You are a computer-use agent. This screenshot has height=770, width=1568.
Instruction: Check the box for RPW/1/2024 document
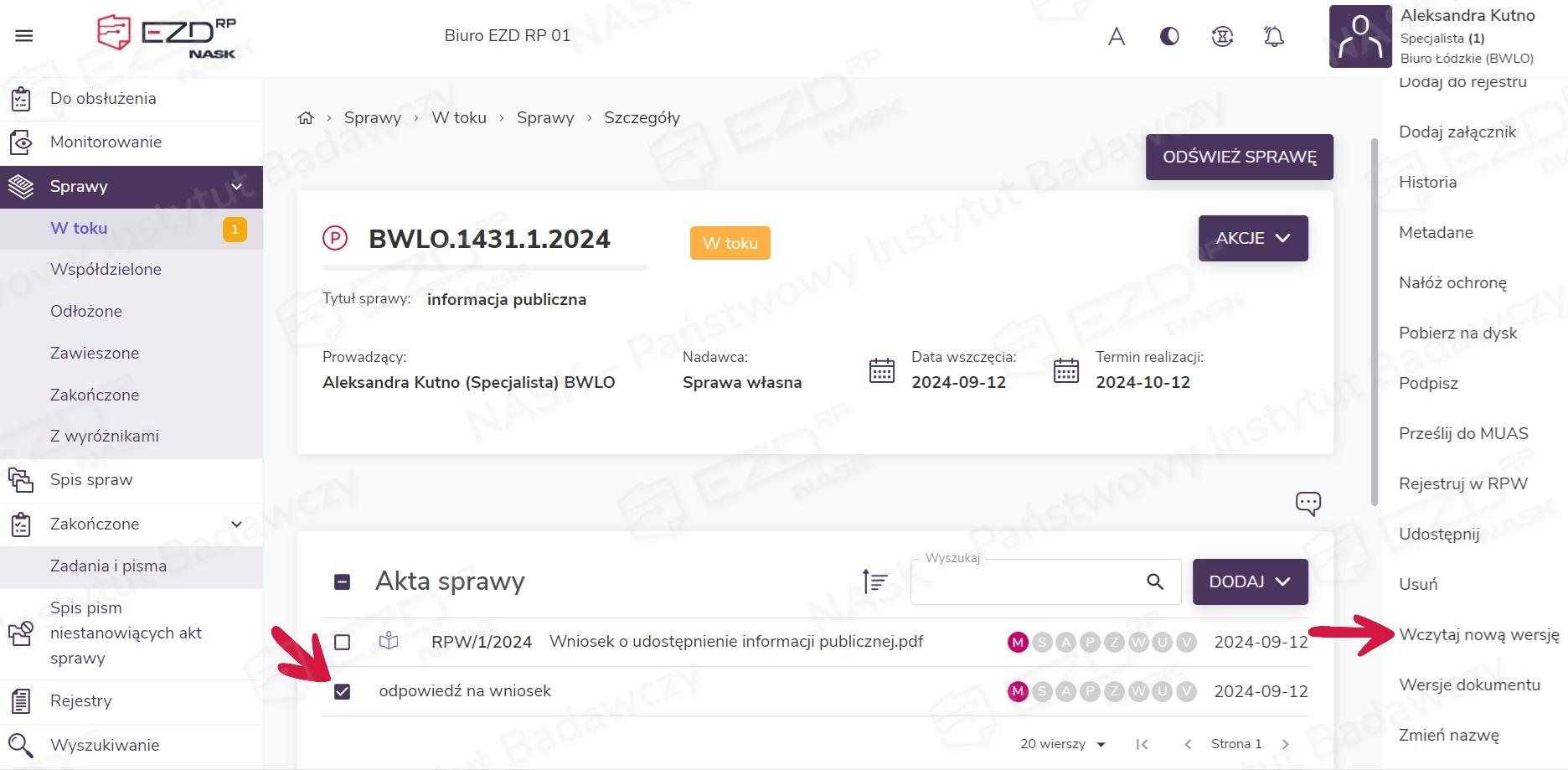[x=342, y=642]
